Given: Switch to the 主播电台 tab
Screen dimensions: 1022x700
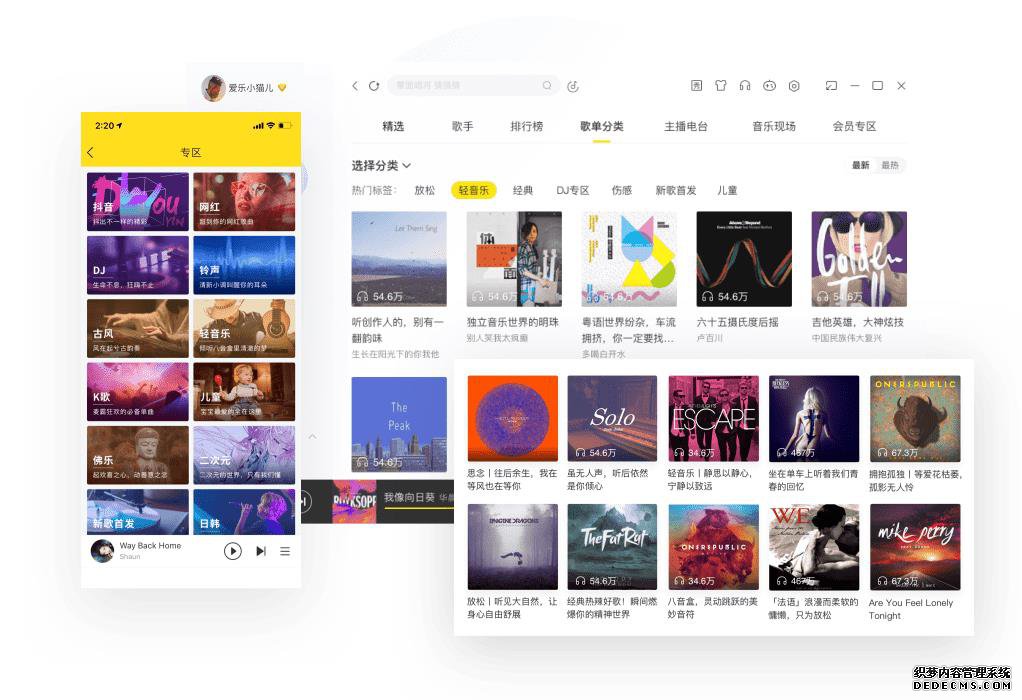Looking at the screenshot, I should pyautogui.click(x=685, y=126).
